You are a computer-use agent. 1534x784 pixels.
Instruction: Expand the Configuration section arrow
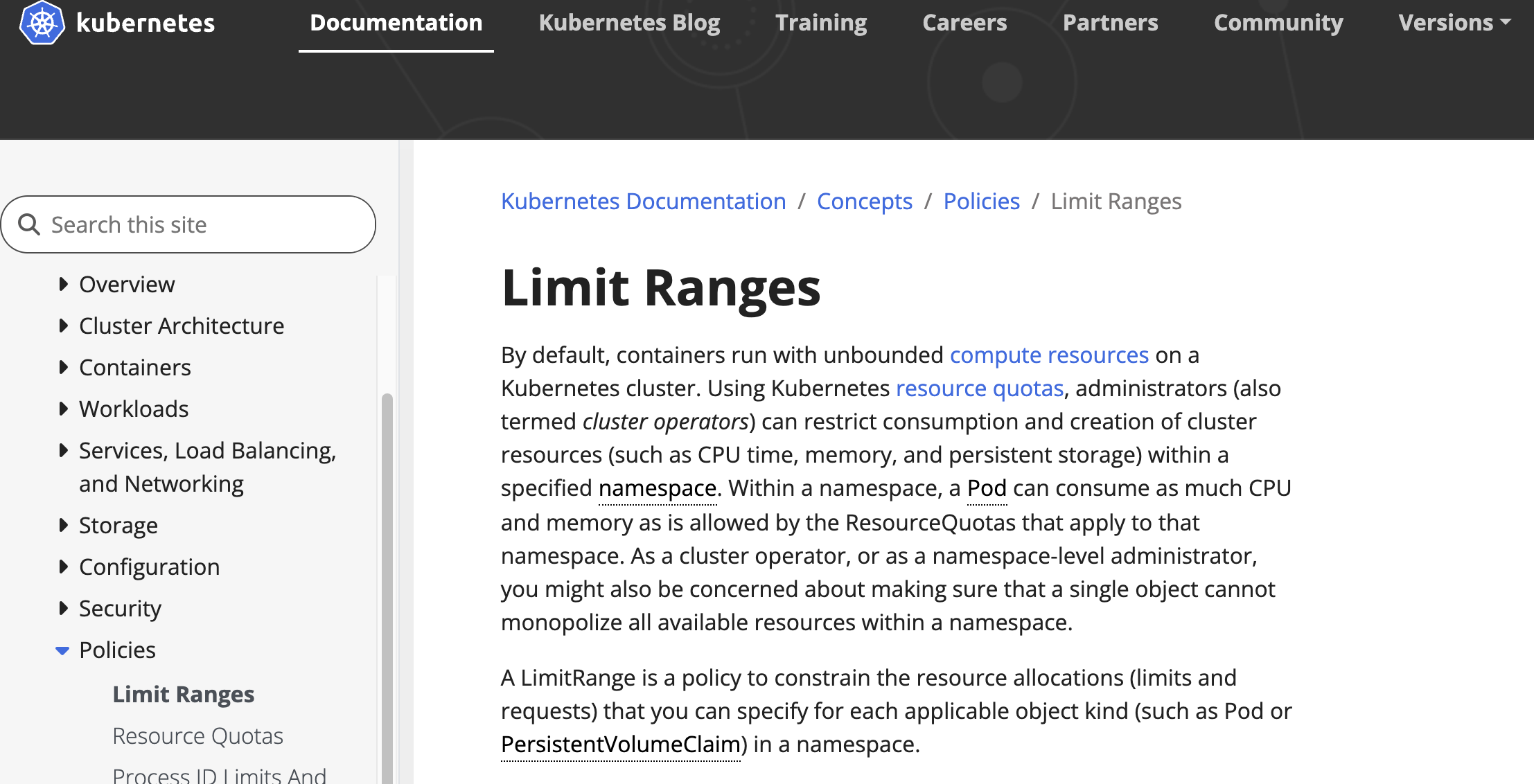tap(64, 567)
